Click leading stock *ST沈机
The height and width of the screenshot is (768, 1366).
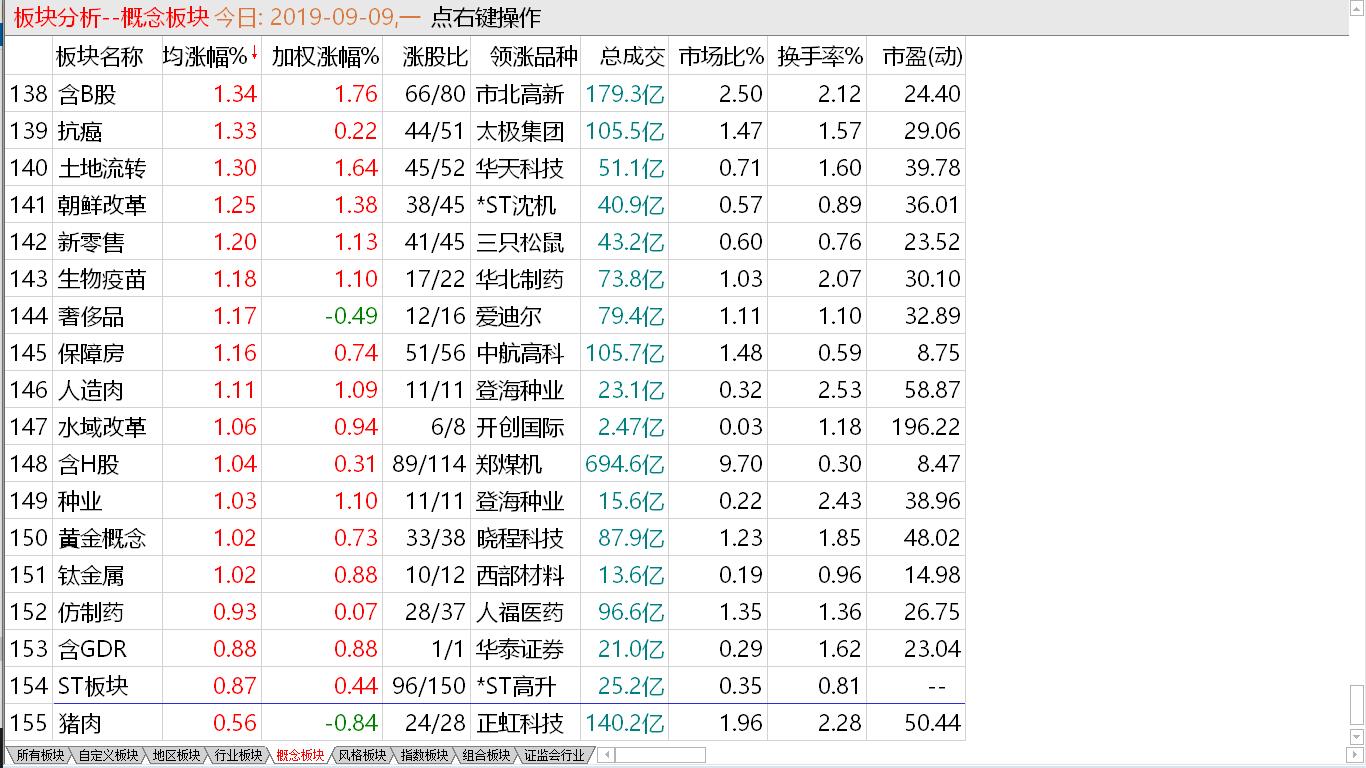[516, 206]
